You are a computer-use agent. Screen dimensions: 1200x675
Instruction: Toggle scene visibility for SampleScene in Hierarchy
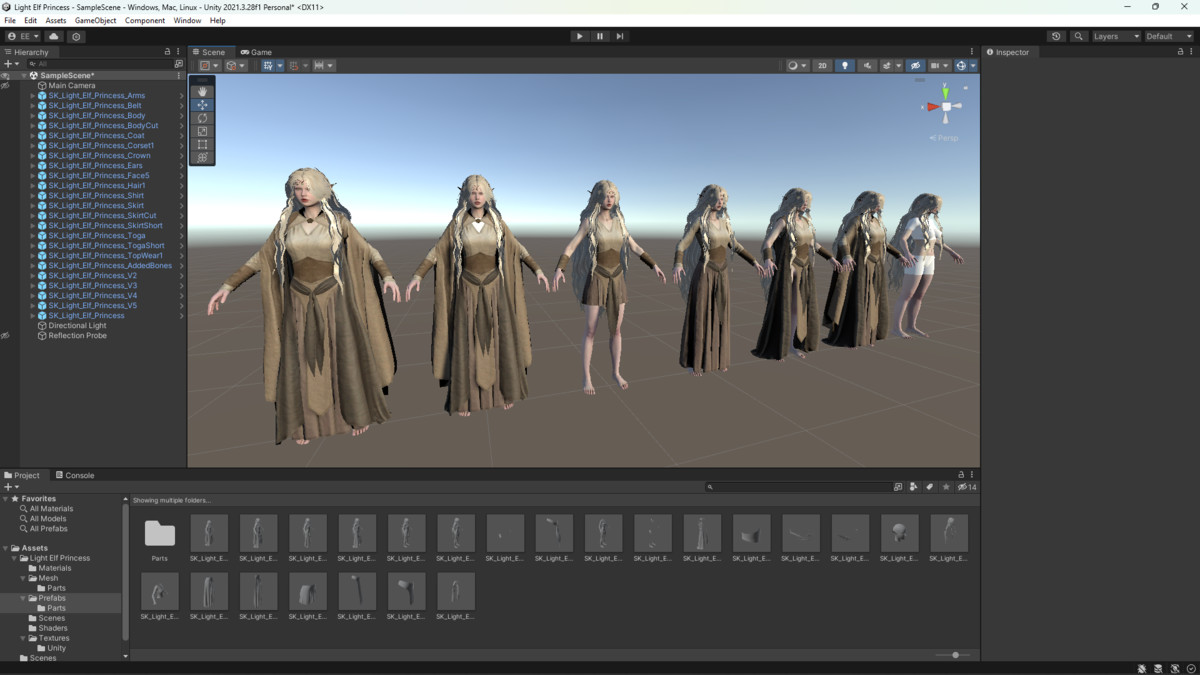(5, 76)
